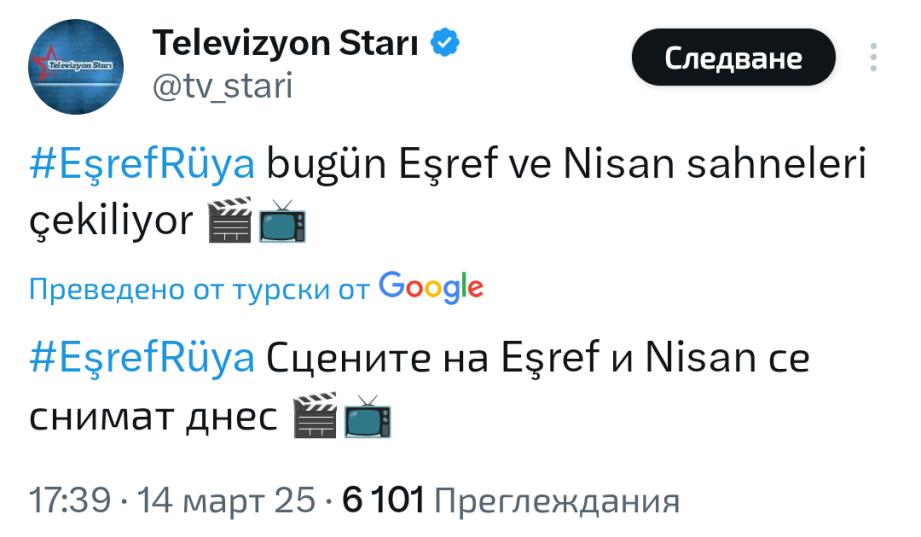Click the original Turkish tweet text
This screenshot has width=921, height=537.
(x=560, y=165)
